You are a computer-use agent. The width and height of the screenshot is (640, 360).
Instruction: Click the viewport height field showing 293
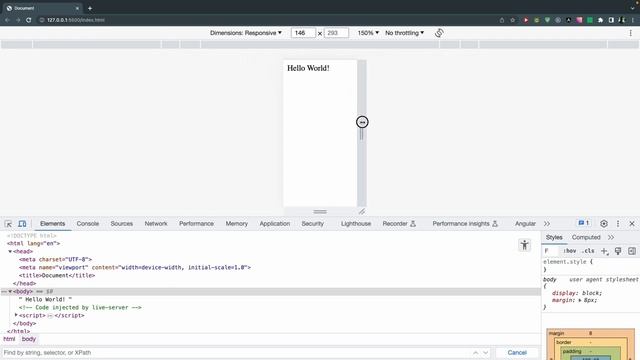pyautogui.click(x=336, y=33)
